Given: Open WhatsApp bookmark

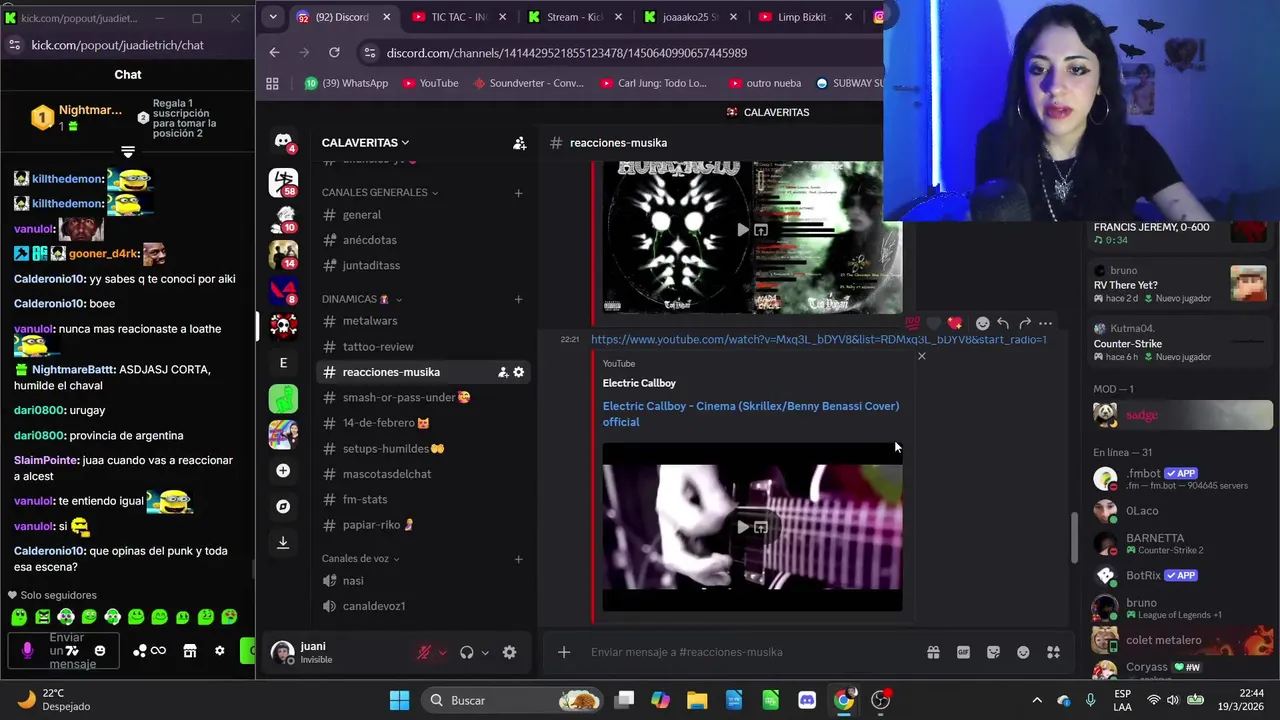Looking at the screenshot, I should pyautogui.click(x=346, y=83).
